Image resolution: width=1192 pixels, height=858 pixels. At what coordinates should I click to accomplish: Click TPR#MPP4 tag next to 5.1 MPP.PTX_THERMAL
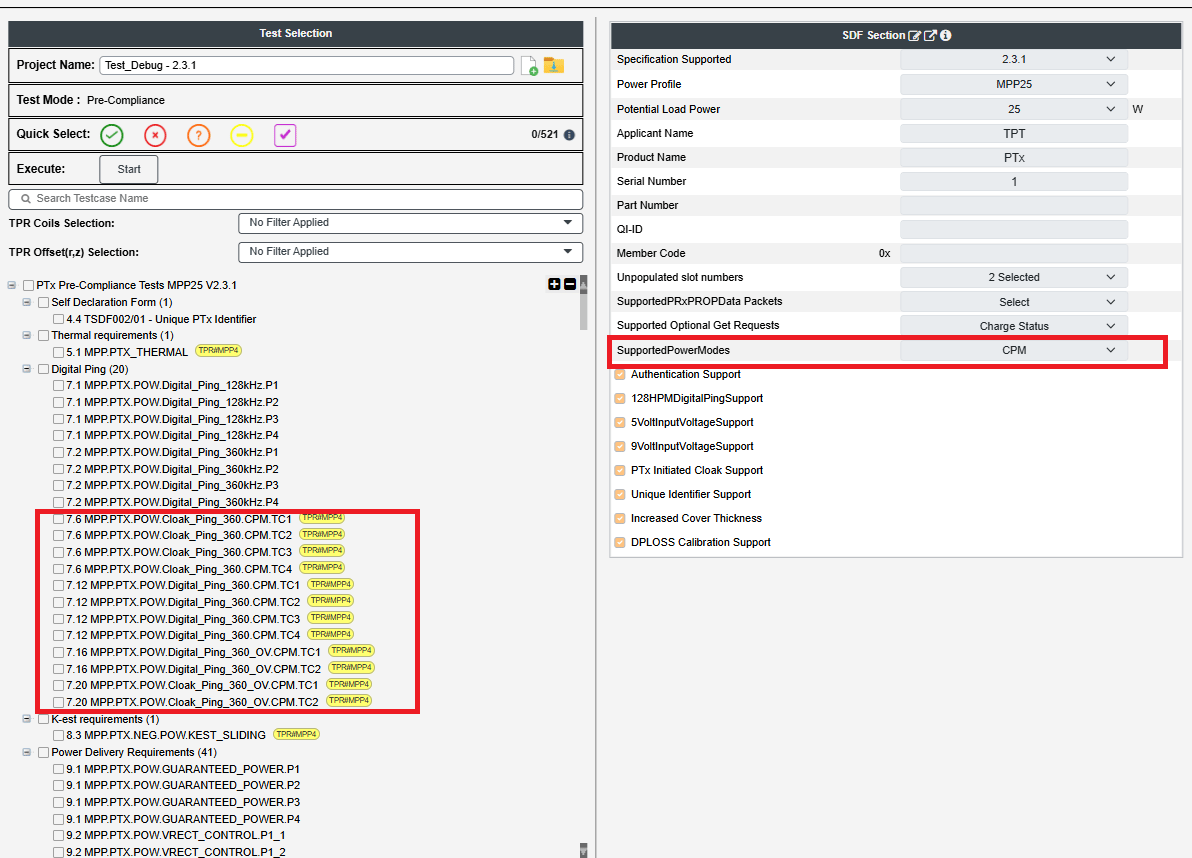(219, 350)
